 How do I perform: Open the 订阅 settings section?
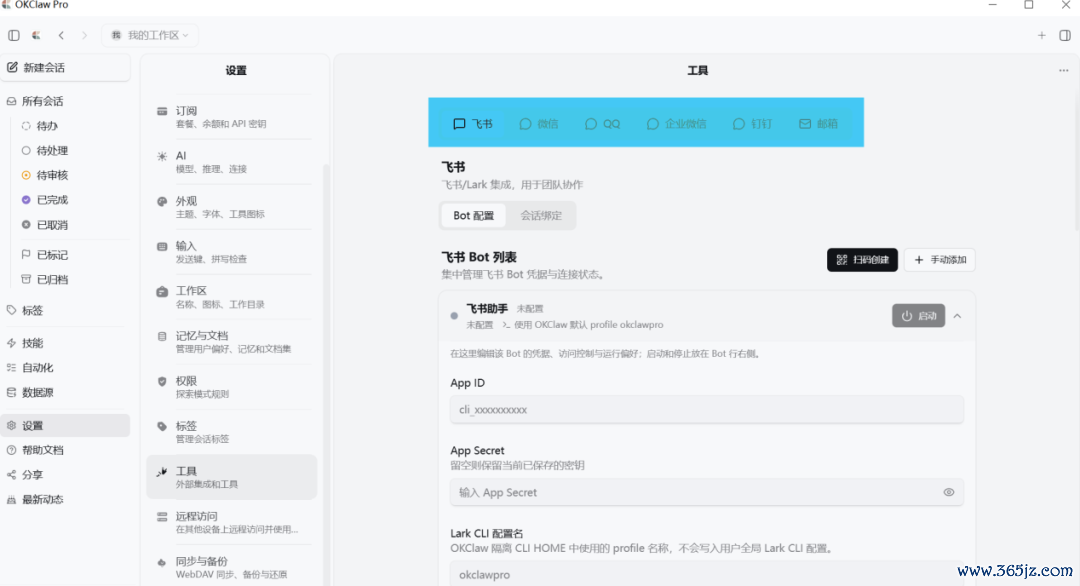(231, 117)
